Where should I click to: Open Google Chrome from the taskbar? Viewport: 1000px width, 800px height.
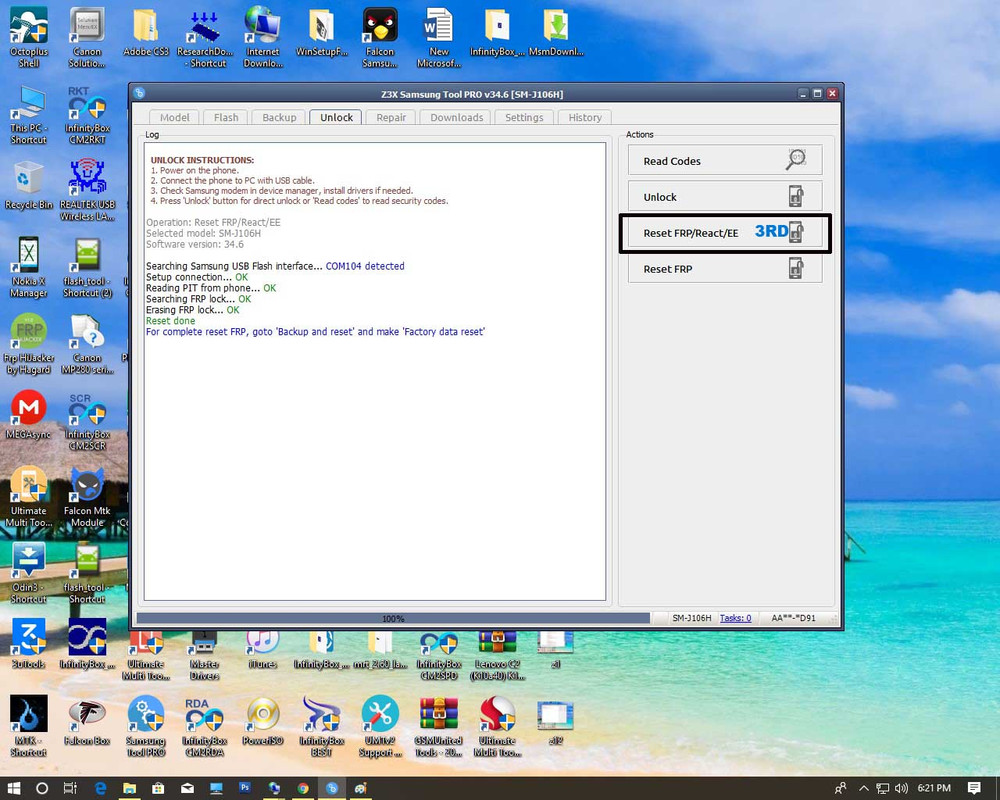303,788
